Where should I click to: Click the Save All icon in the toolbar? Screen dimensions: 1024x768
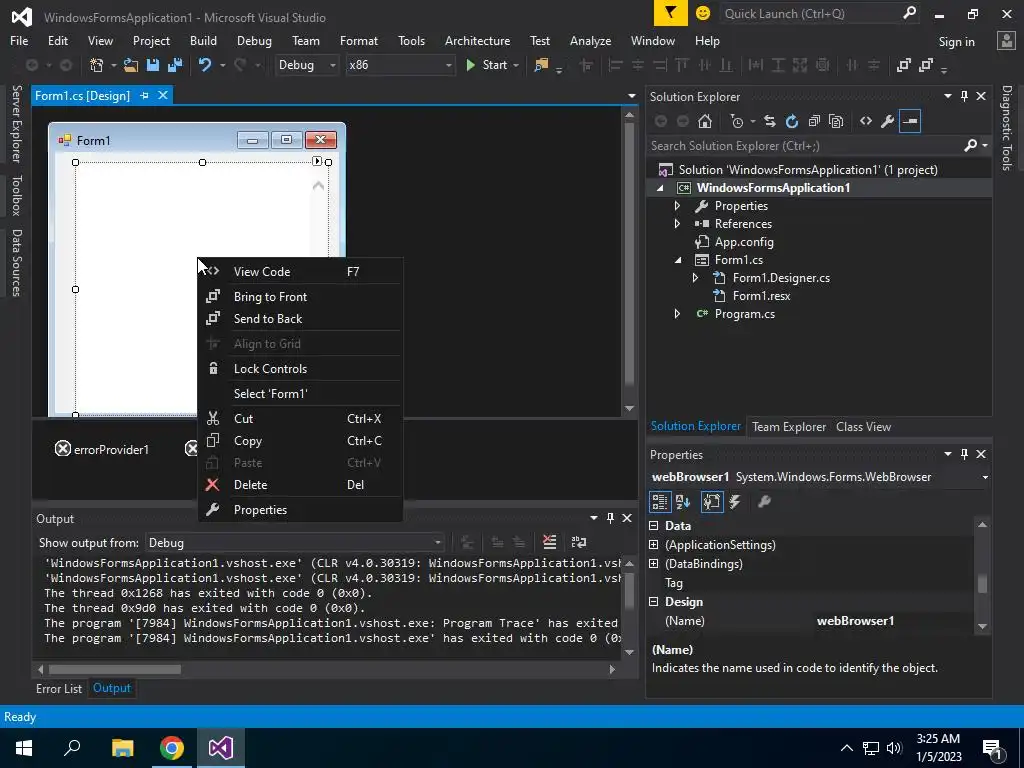[175, 65]
